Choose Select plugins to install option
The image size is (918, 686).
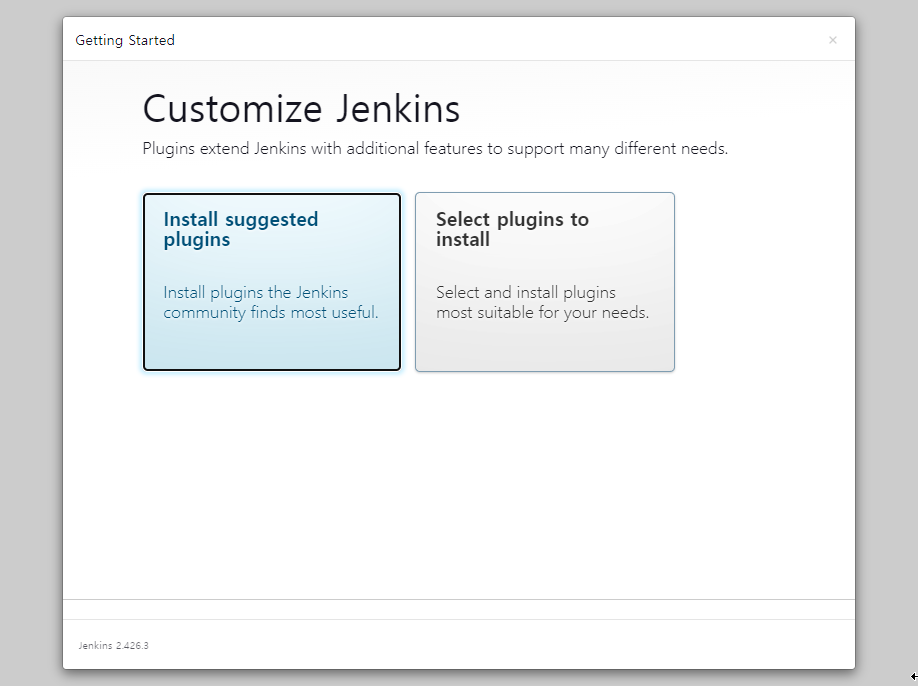pos(545,282)
